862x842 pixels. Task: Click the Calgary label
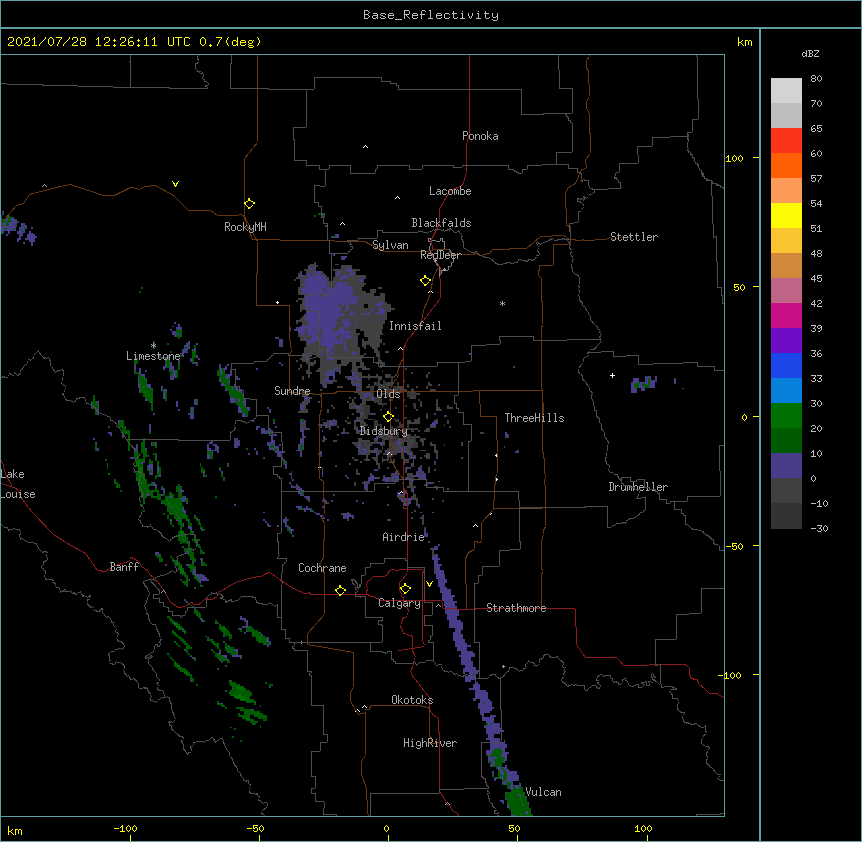tap(399, 603)
